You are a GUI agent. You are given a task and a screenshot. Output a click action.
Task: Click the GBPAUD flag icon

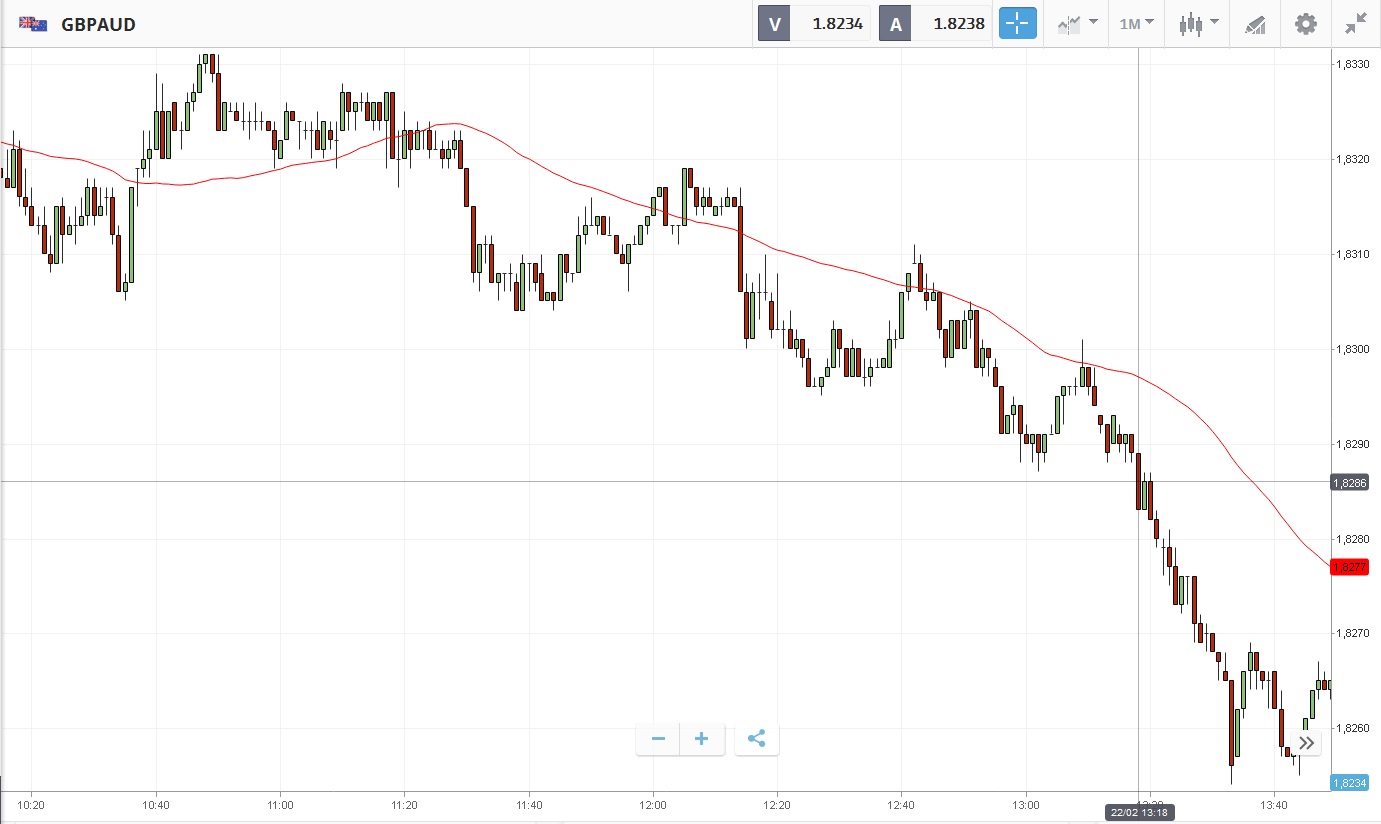point(33,24)
